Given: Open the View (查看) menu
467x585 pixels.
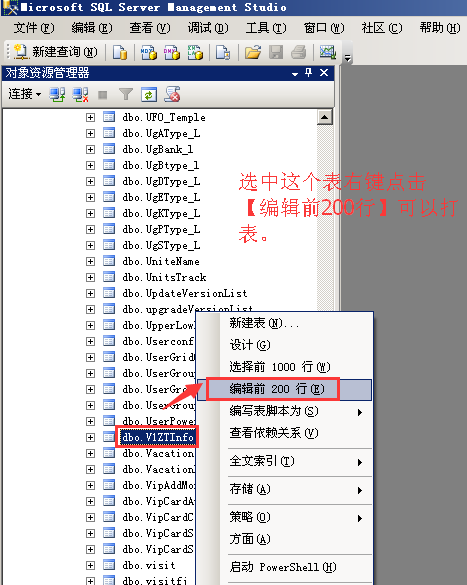Looking at the screenshot, I should (150, 28).
